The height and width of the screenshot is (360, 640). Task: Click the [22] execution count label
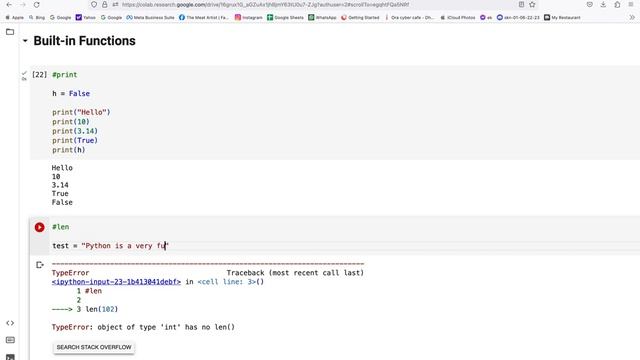[40, 75]
